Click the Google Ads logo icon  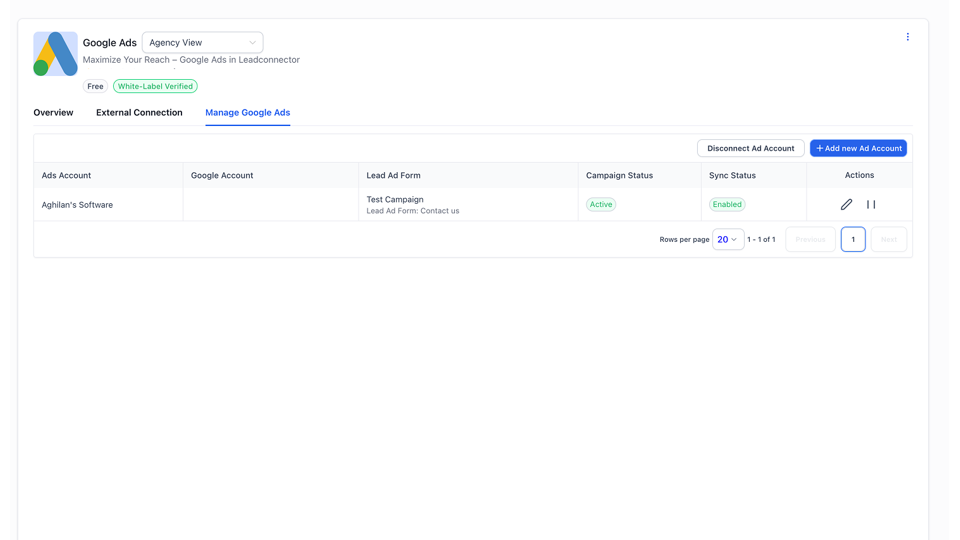pyautogui.click(x=55, y=54)
